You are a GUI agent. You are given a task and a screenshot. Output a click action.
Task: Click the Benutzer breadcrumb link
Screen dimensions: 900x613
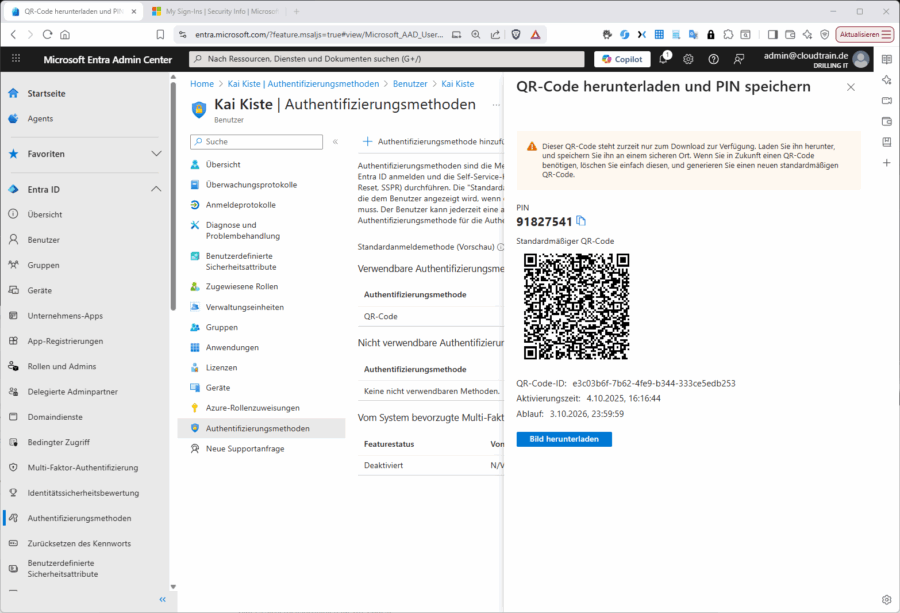(407, 84)
